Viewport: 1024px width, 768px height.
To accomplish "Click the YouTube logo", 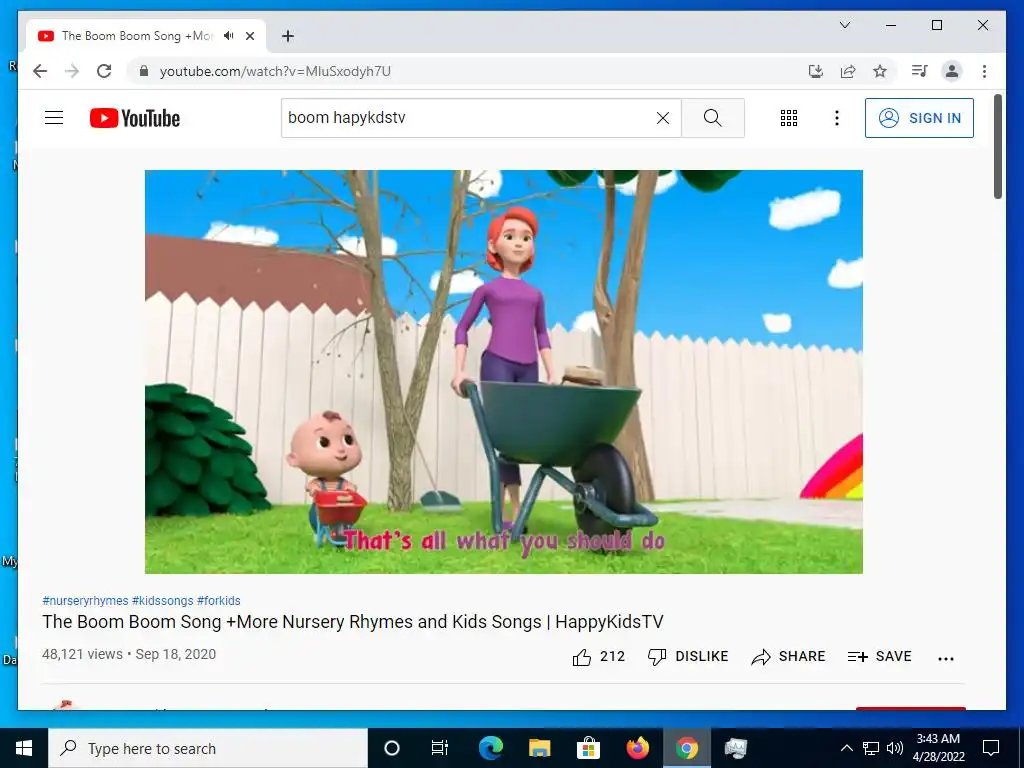I will pos(135,118).
